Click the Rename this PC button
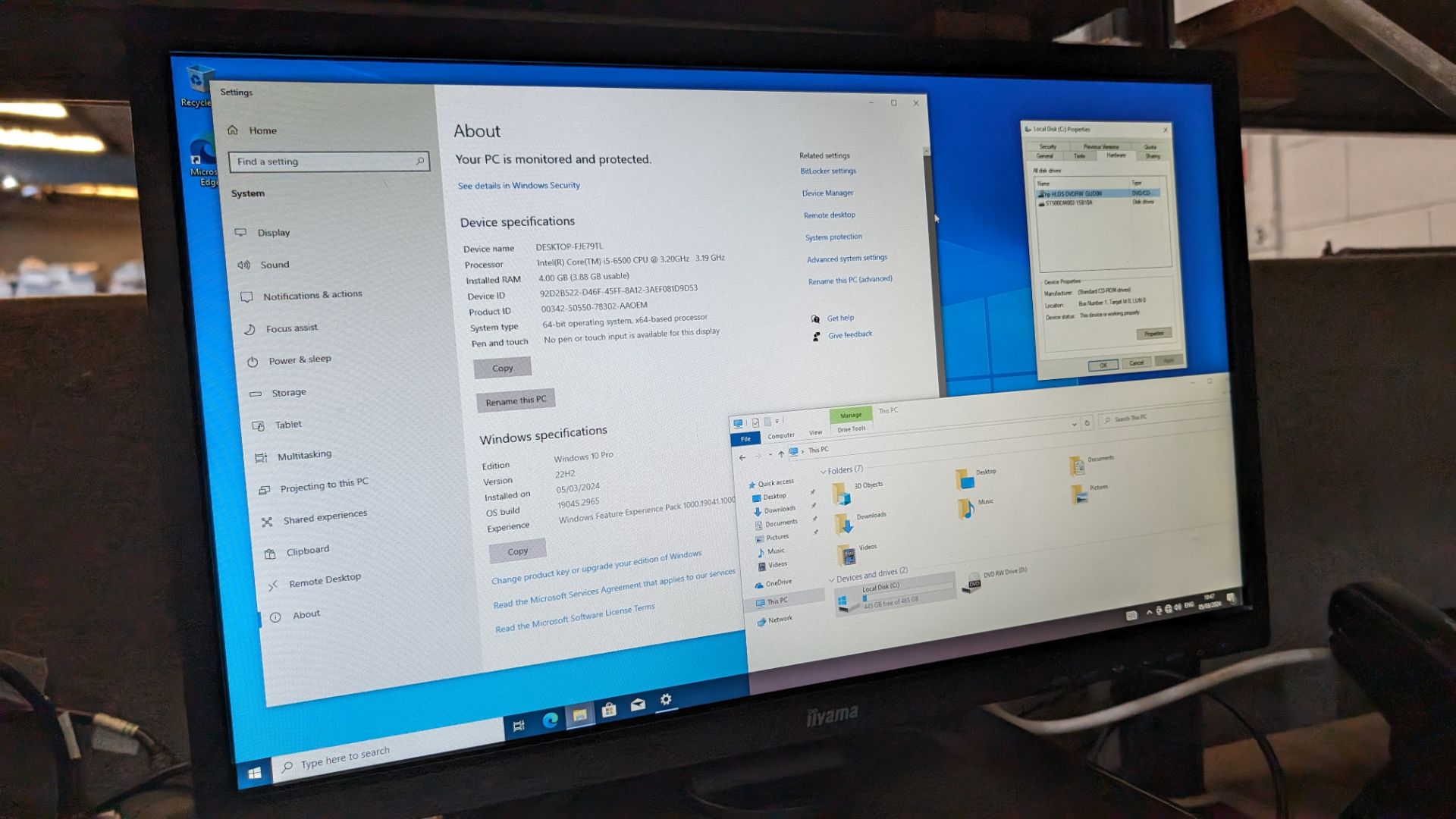This screenshot has width=1456, height=819. point(517,400)
